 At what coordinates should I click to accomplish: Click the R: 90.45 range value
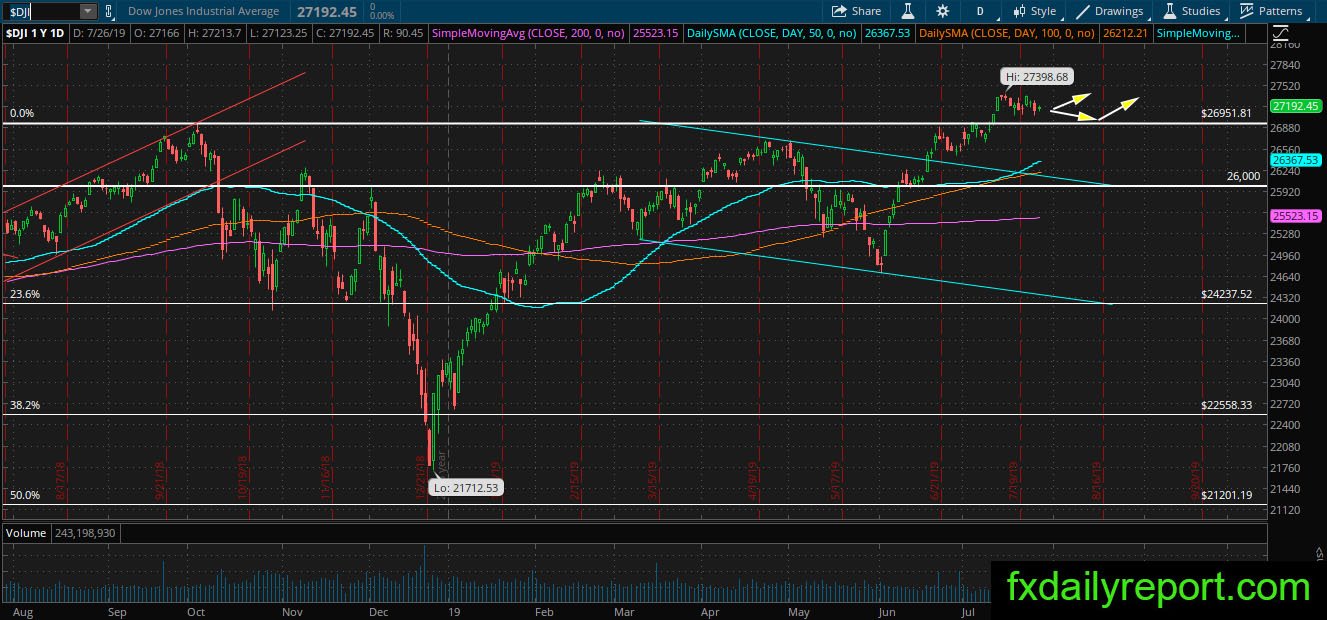click(x=403, y=33)
